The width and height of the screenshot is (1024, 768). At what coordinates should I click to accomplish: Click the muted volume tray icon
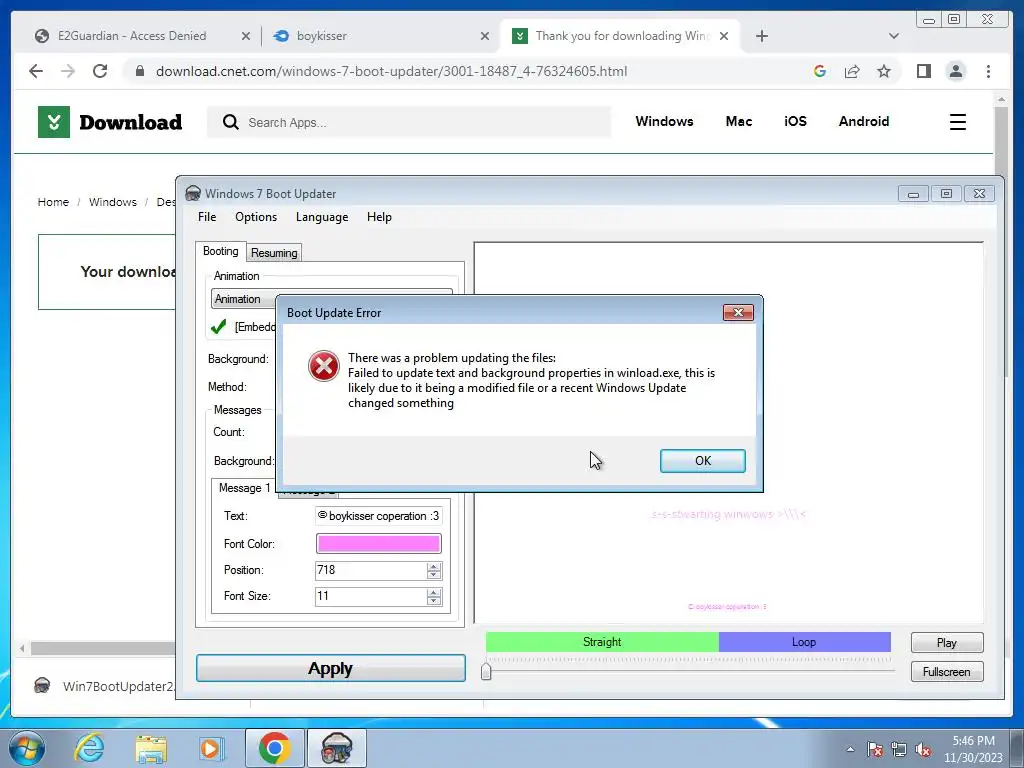coord(923,750)
